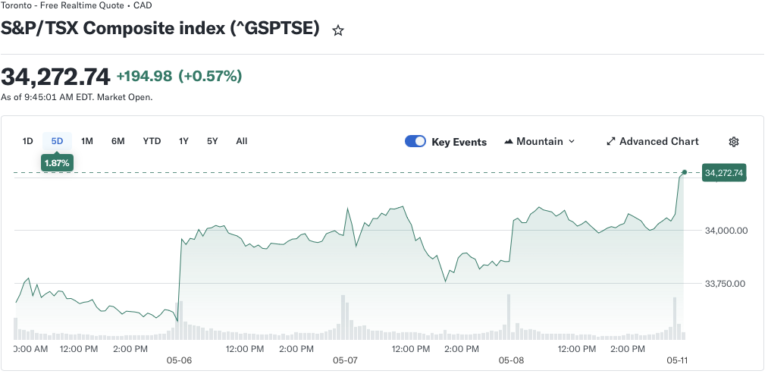This screenshot has height=374, width=768.
Task: Show All historical data range
Action: click(241, 141)
